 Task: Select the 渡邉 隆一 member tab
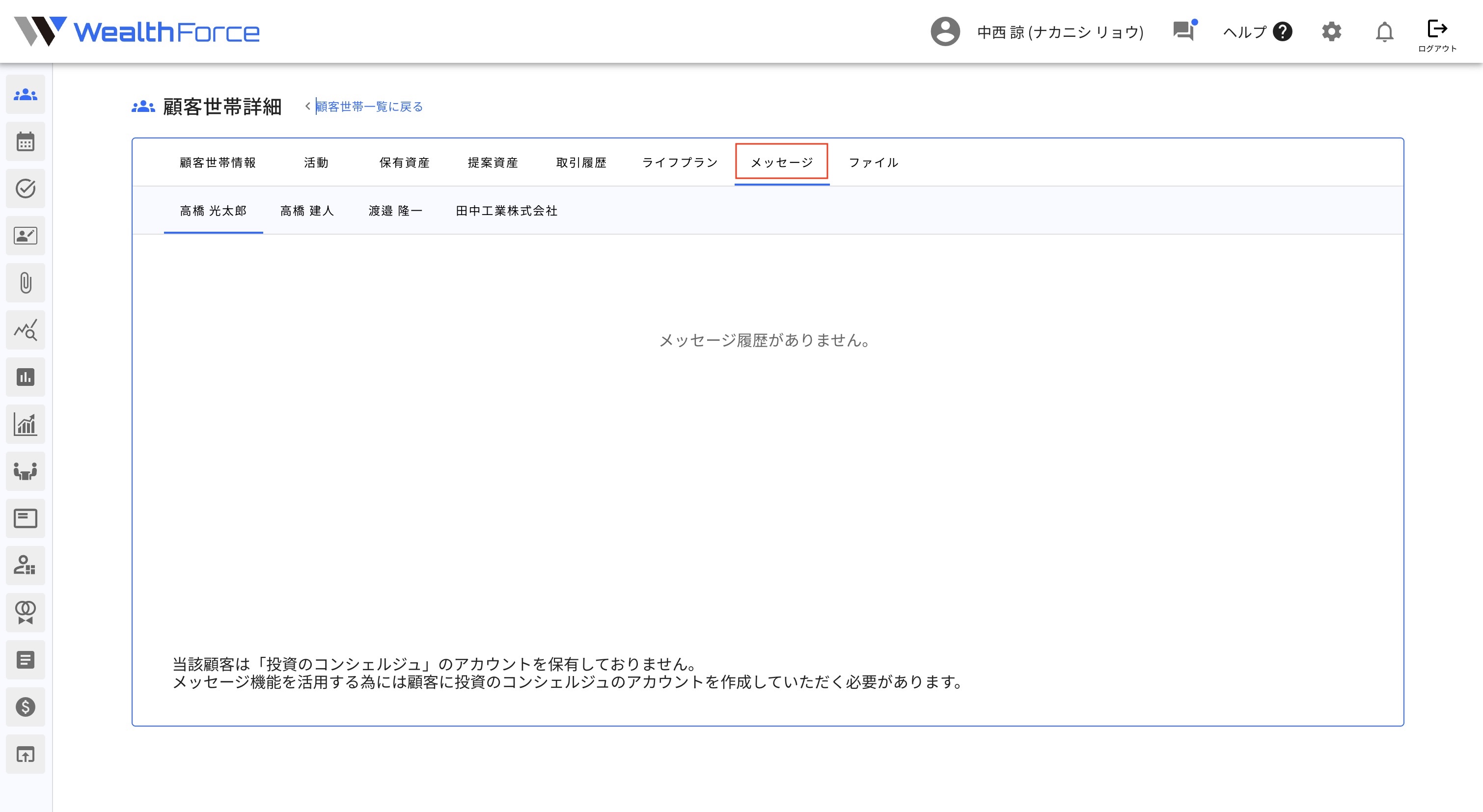[395, 211]
